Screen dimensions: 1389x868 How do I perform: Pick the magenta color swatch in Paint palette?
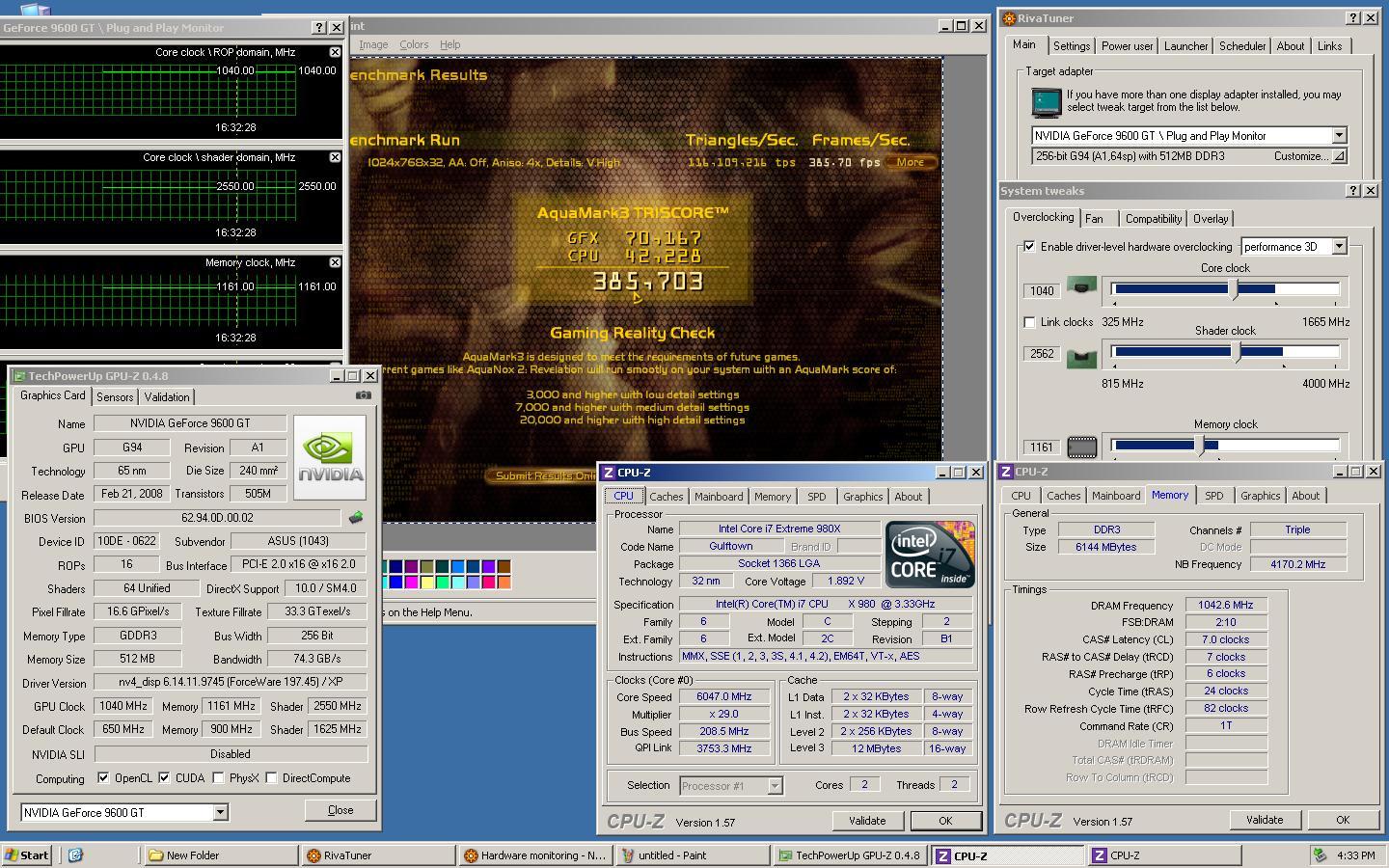pos(411,583)
